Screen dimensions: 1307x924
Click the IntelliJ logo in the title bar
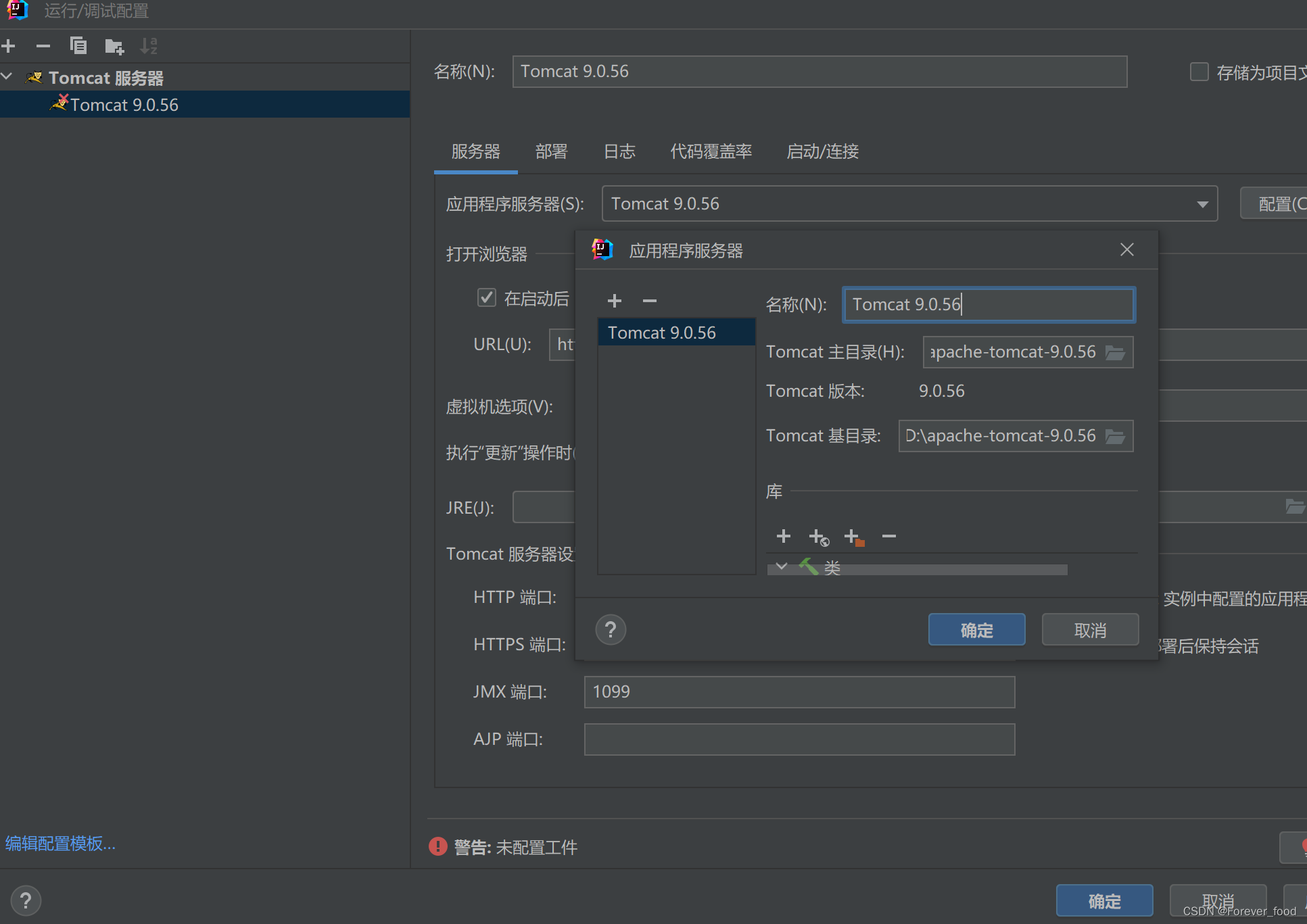(17, 10)
